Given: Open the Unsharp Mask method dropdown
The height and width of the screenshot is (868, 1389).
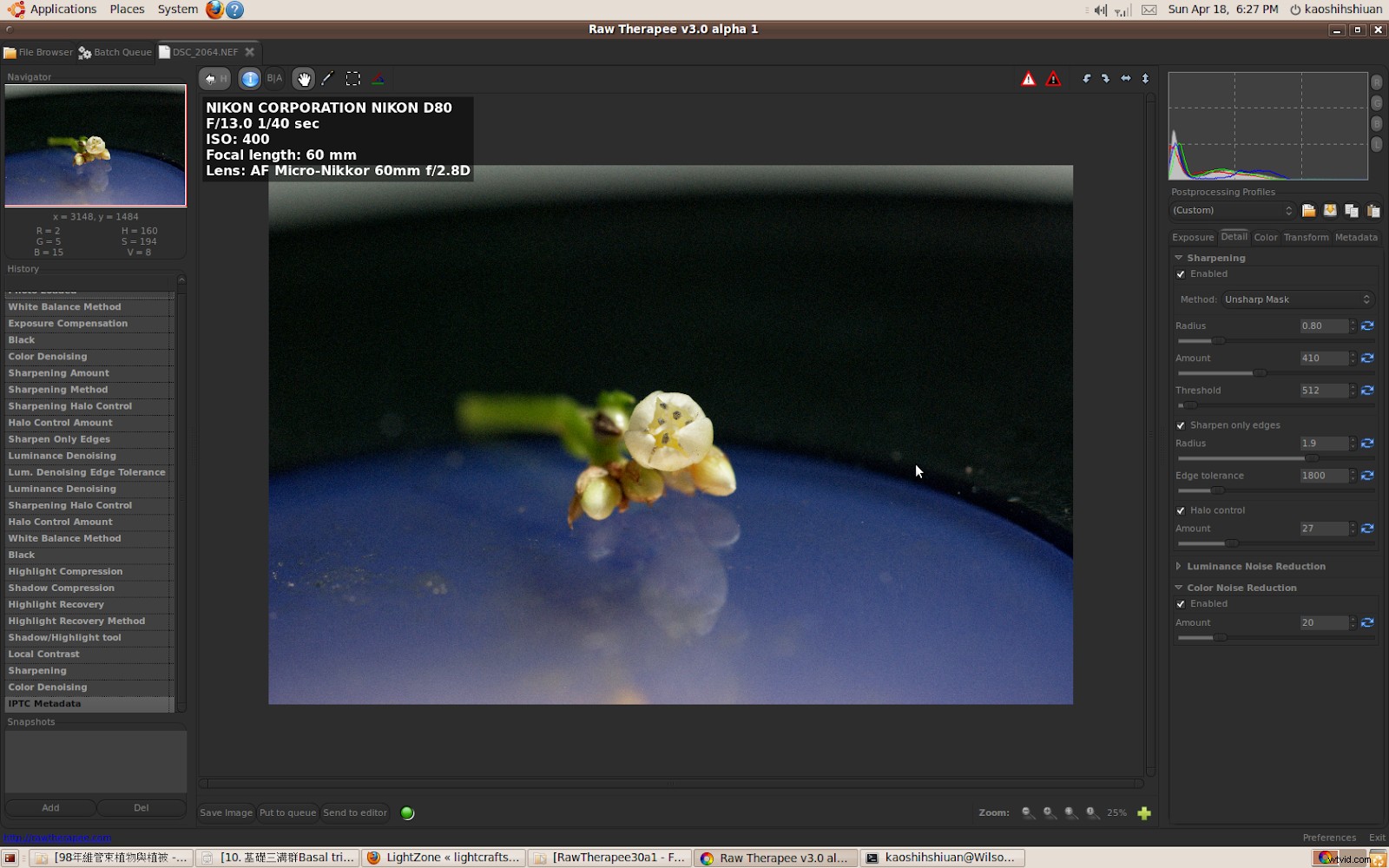Looking at the screenshot, I should click(1297, 299).
